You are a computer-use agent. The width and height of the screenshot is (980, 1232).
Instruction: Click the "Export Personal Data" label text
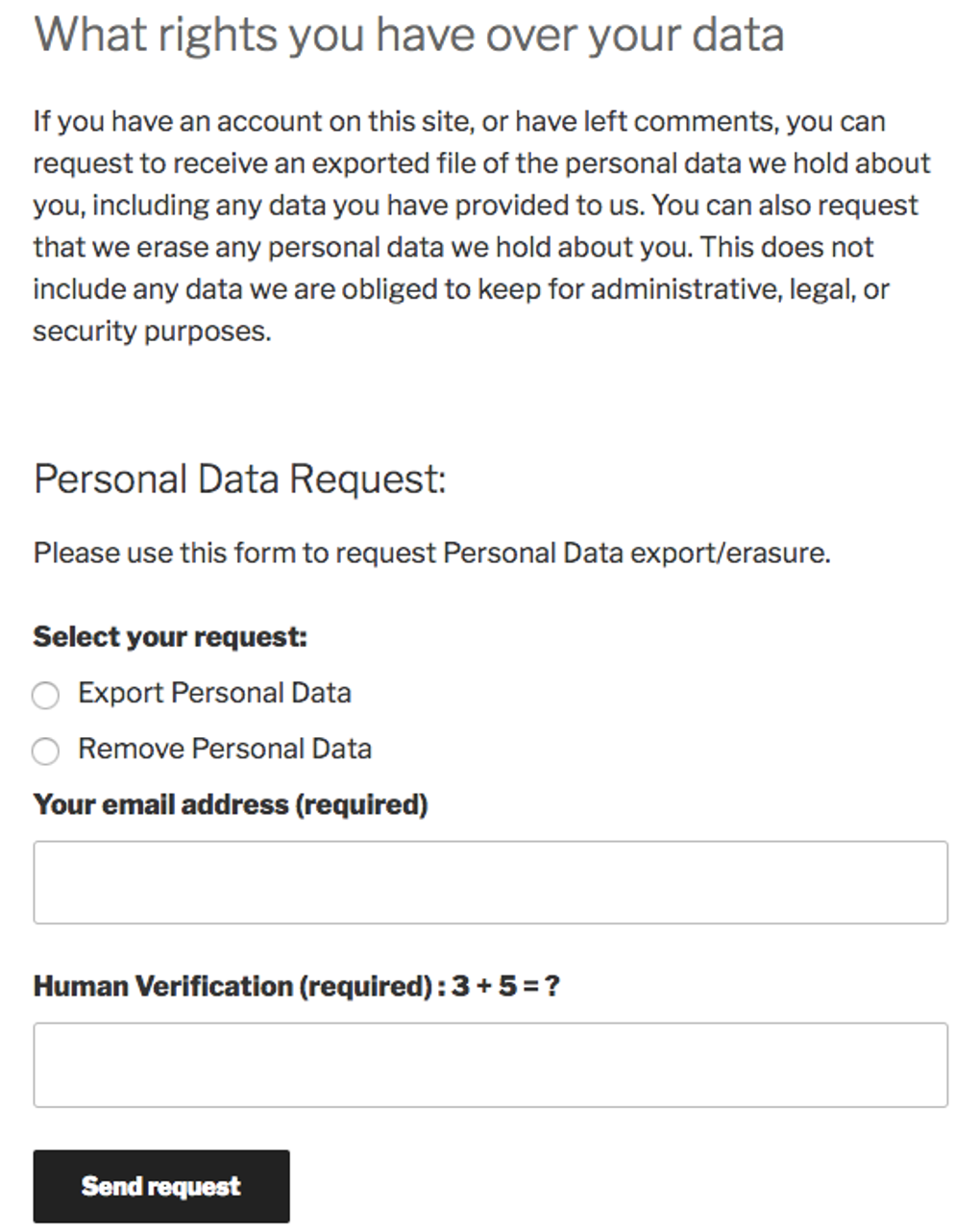214,693
